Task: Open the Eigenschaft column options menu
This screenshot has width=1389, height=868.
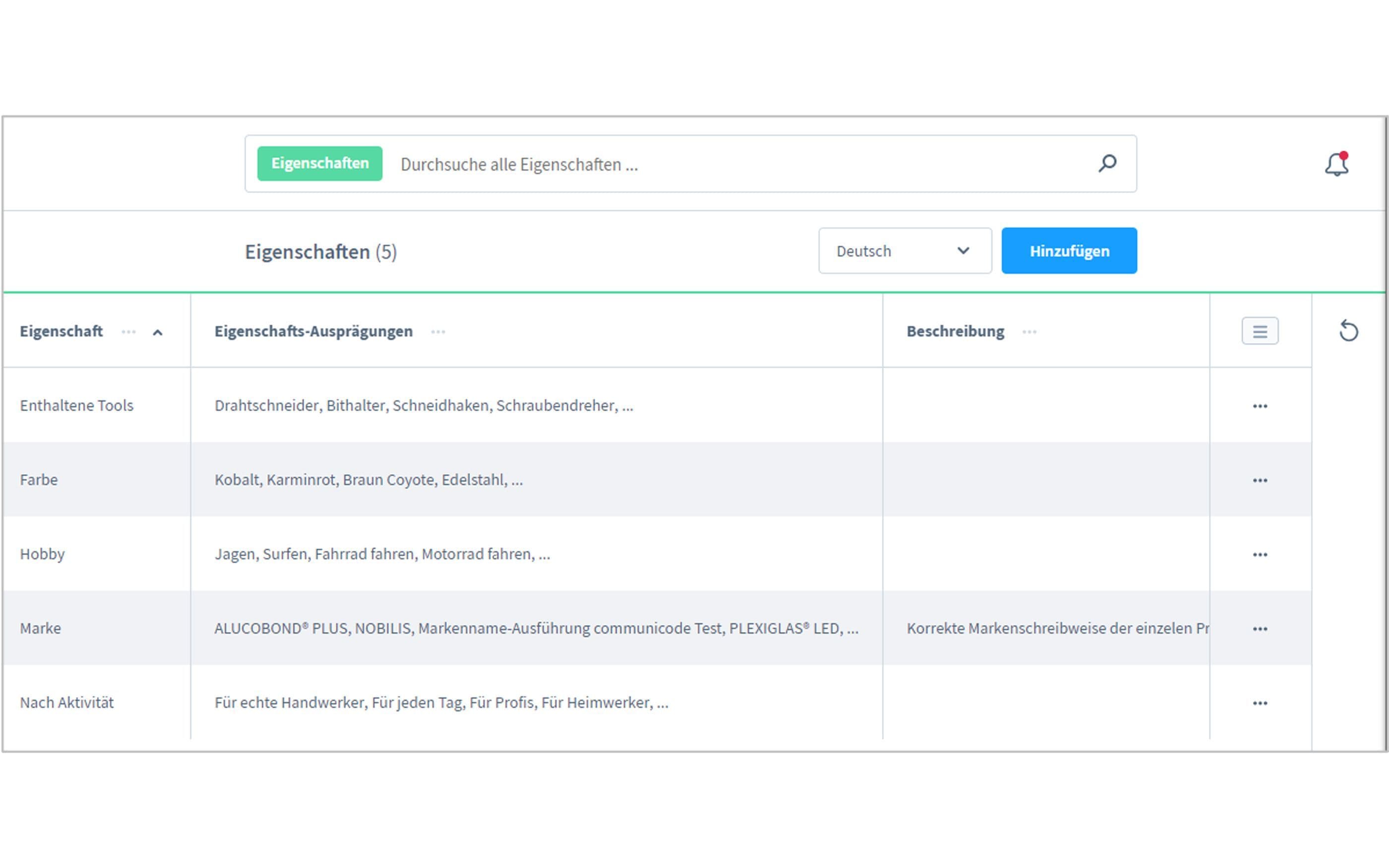Action: click(x=128, y=332)
